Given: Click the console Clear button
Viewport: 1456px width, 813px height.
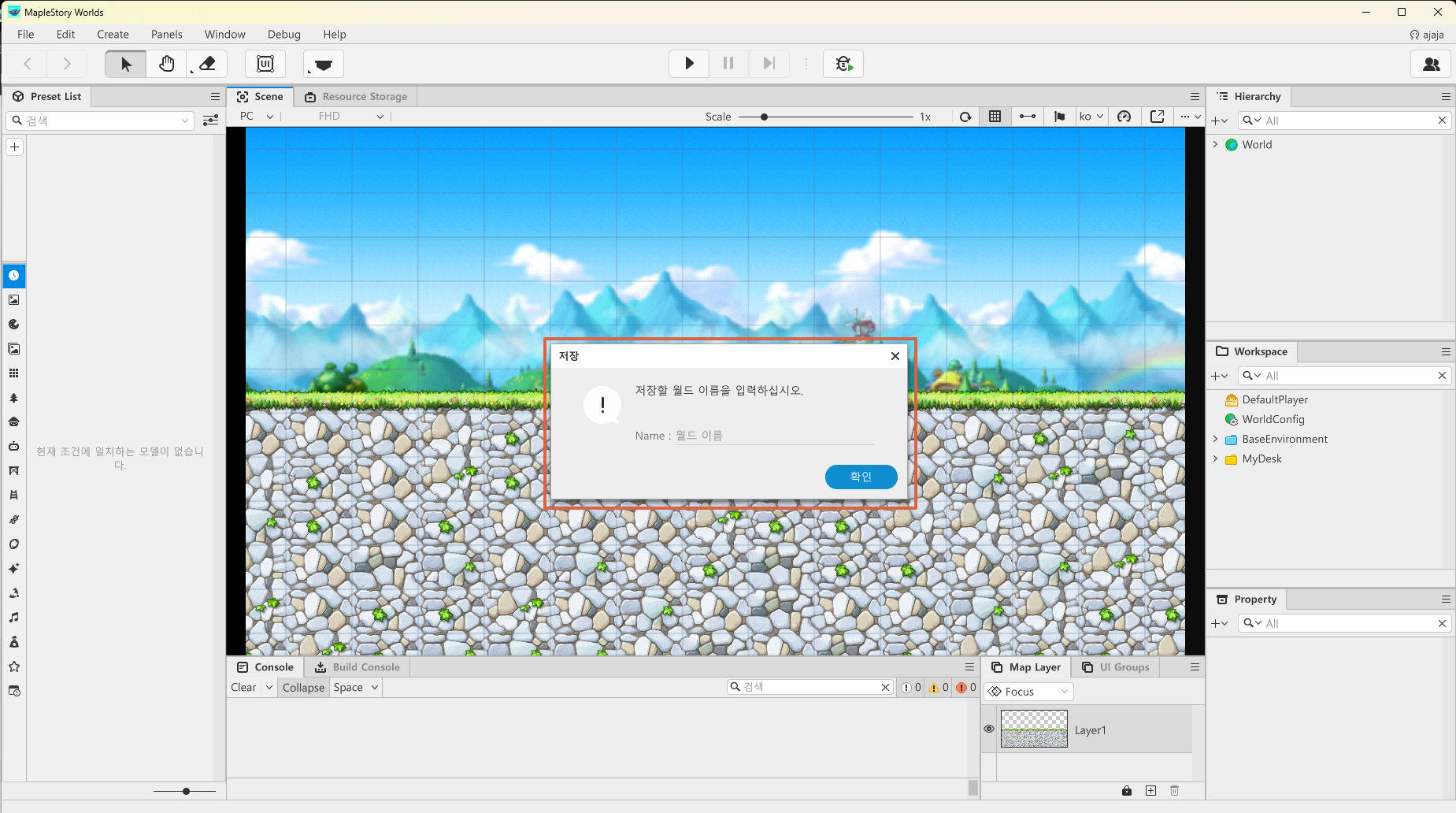Looking at the screenshot, I should 243,688.
